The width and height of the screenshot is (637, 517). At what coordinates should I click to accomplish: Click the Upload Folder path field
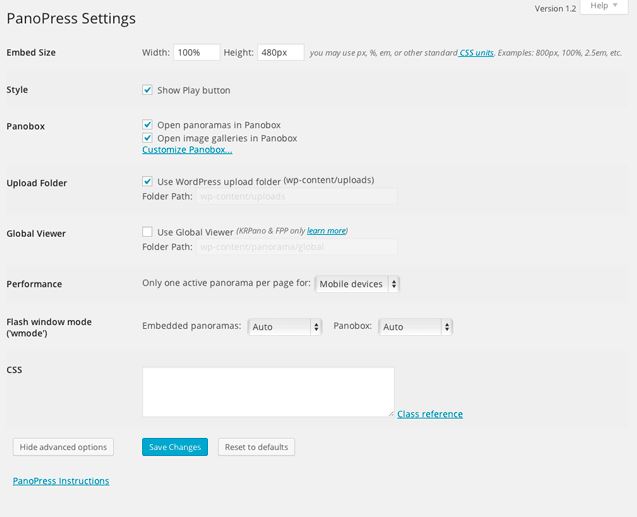pos(297,197)
